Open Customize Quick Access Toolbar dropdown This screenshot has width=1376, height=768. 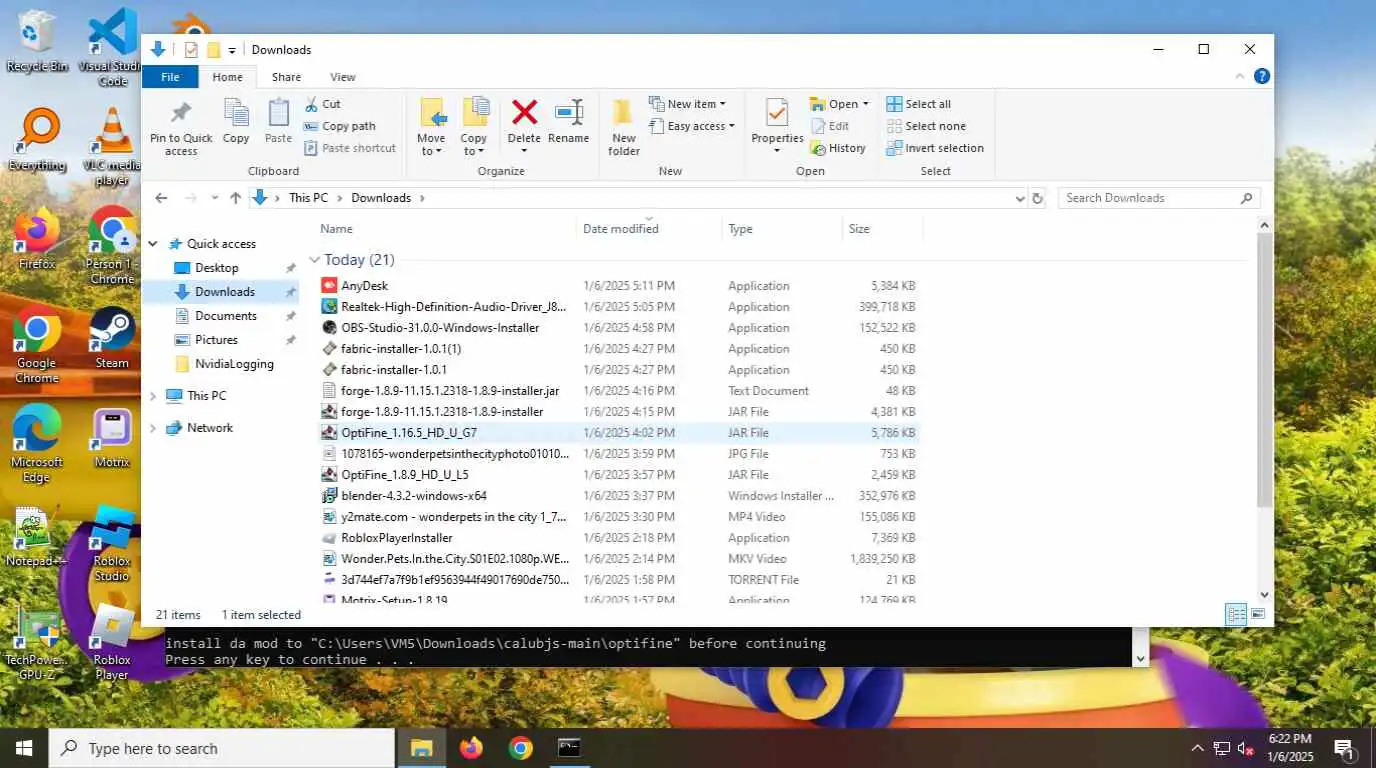coord(232,50)
